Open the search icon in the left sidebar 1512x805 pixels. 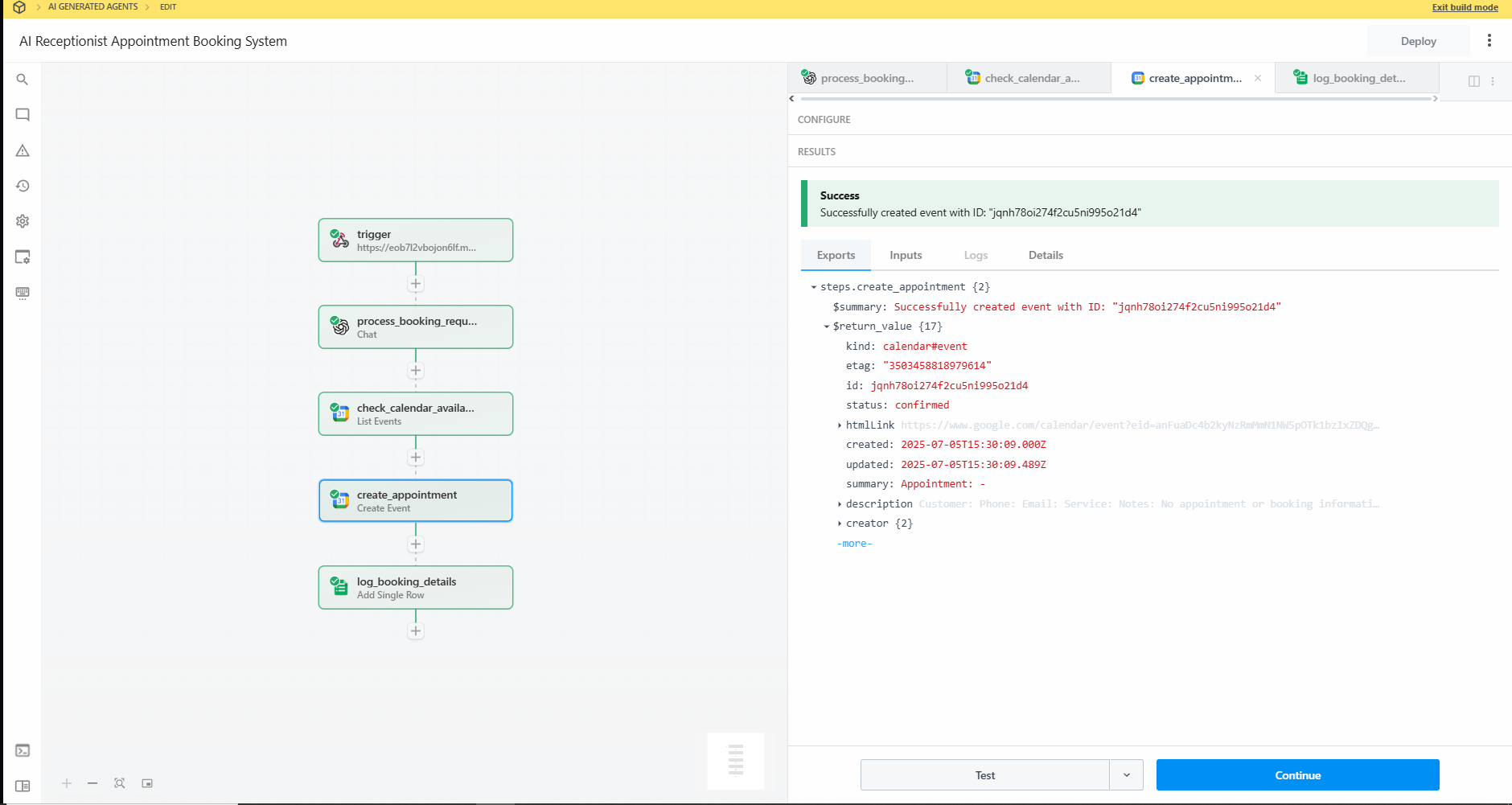[x=23, y=80]
